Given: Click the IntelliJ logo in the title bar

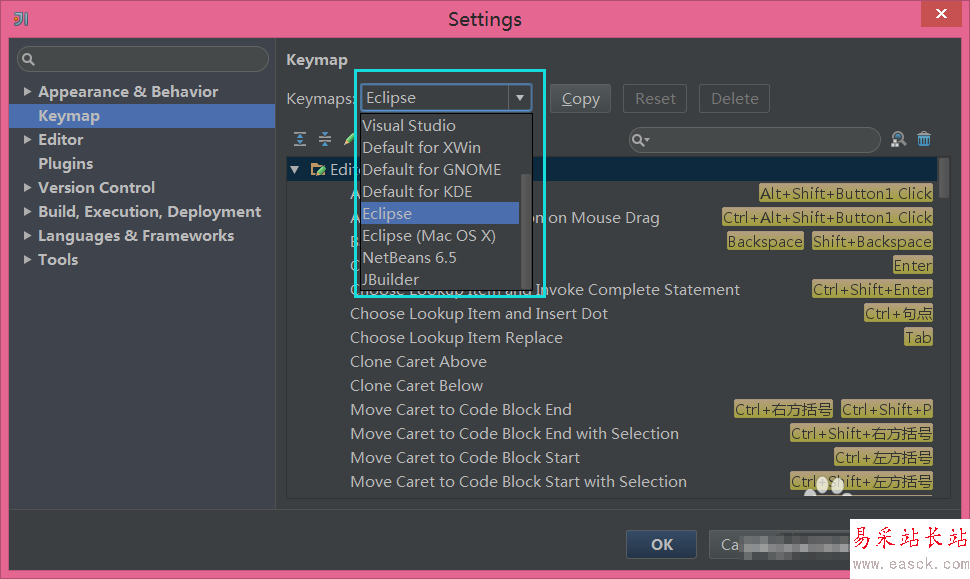Looking at the screenshot, I should click(x=21, y=19).
